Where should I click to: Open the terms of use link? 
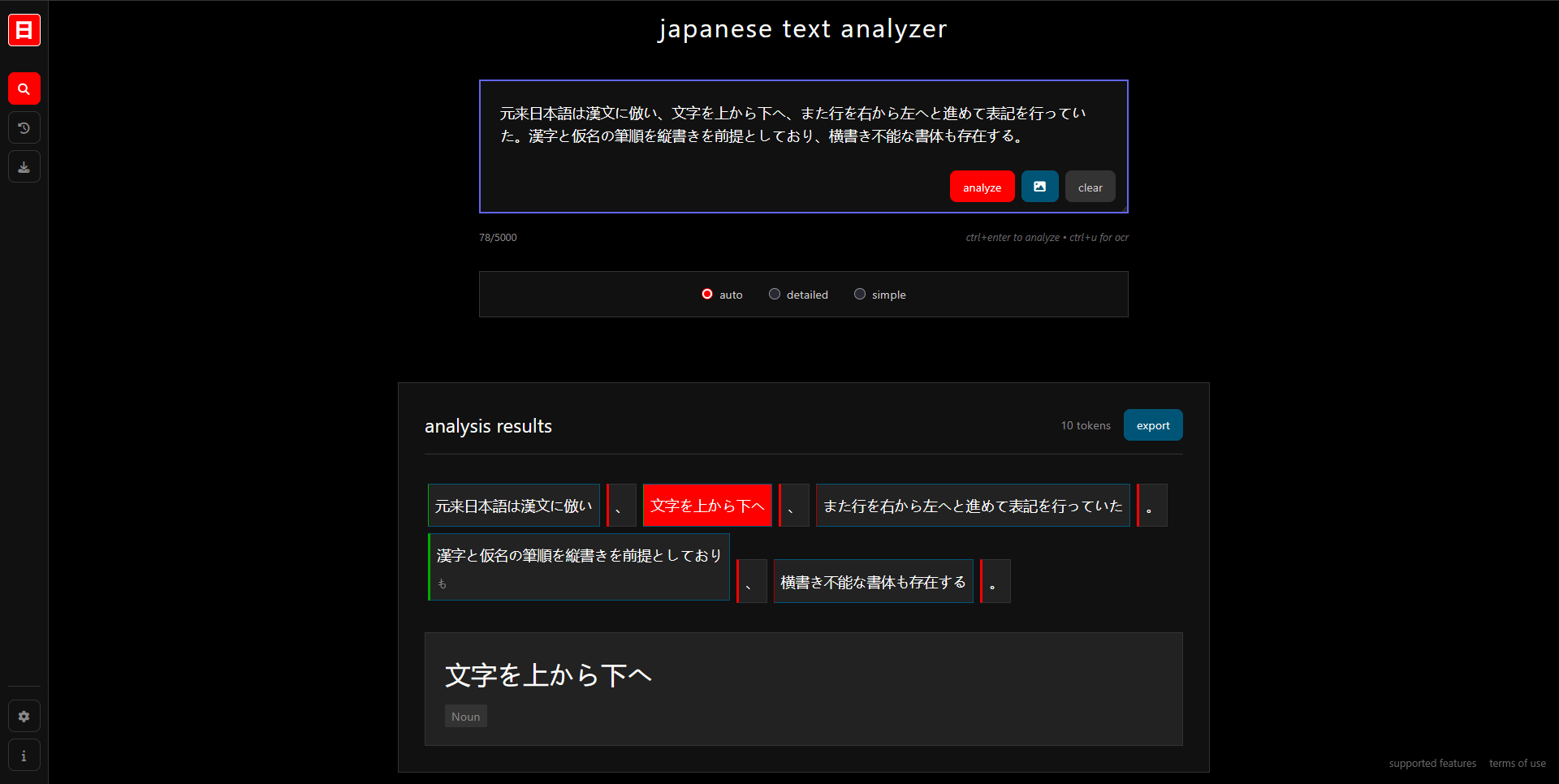click(x=1517, y=763)
